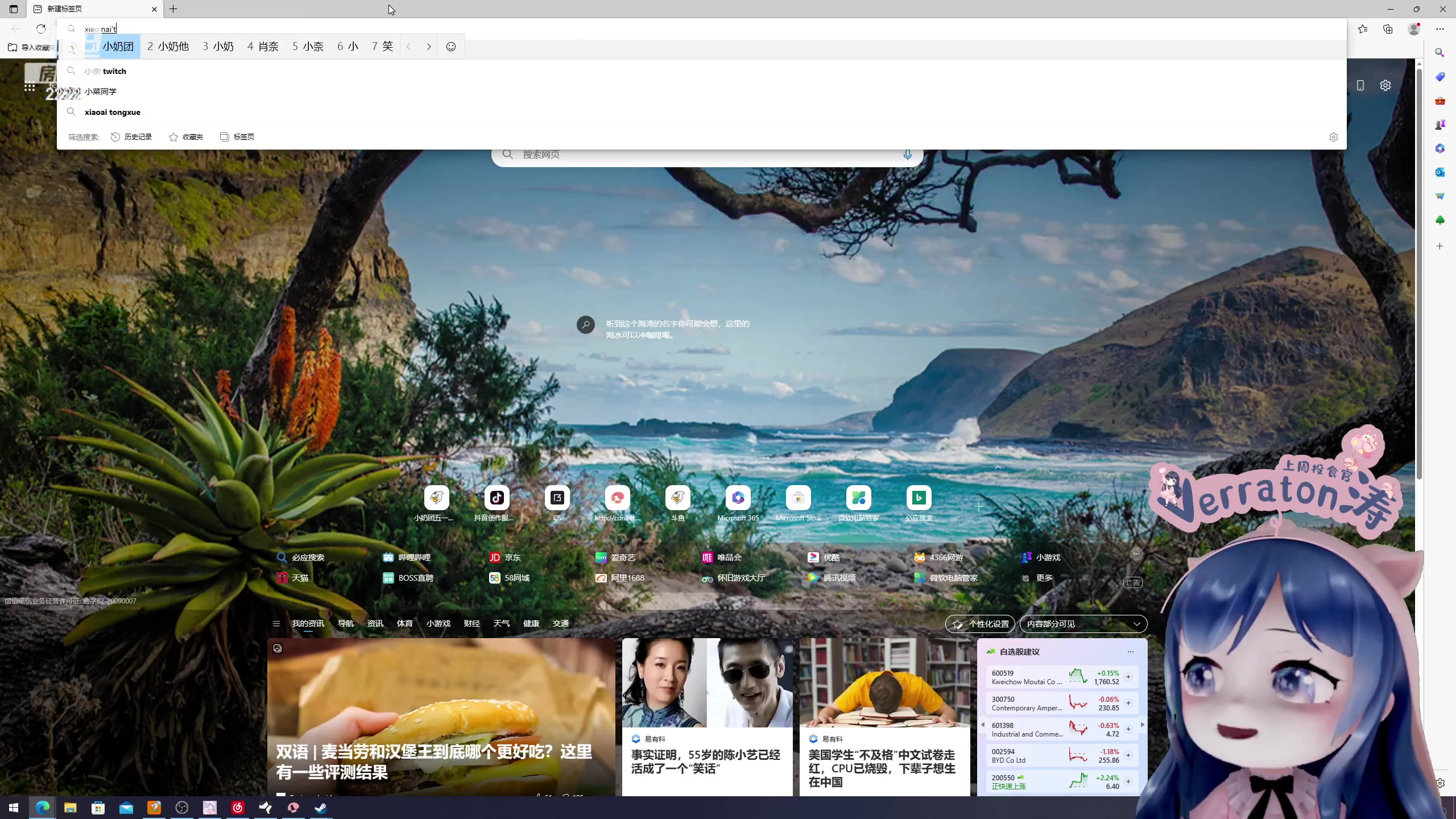Screen dimensions: 1456x819
Task: Click the 个性化设置 button
Action: 980,624
